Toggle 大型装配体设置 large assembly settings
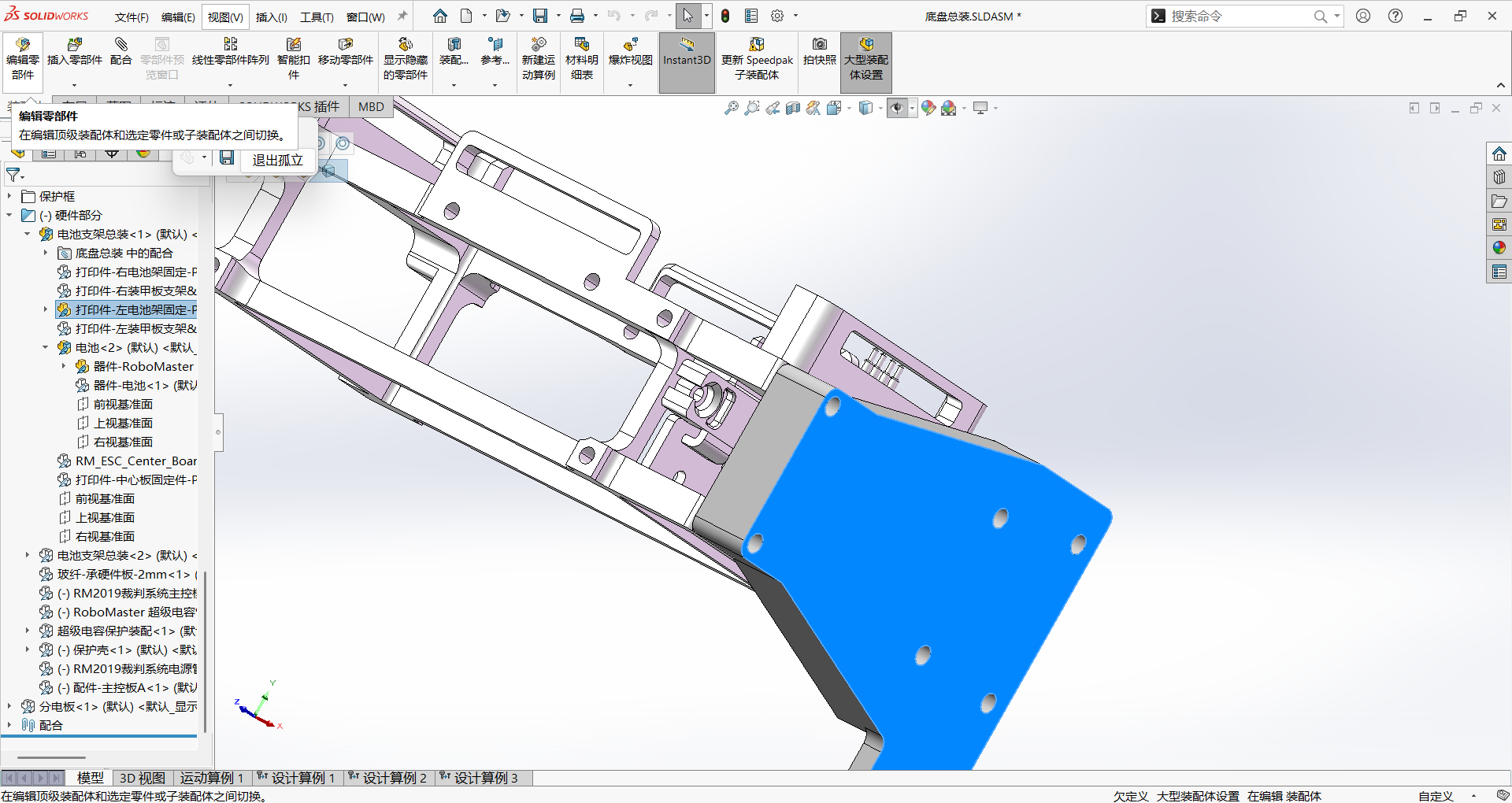The height and width of the screenshot is (803, 1512). pos(866,62)
